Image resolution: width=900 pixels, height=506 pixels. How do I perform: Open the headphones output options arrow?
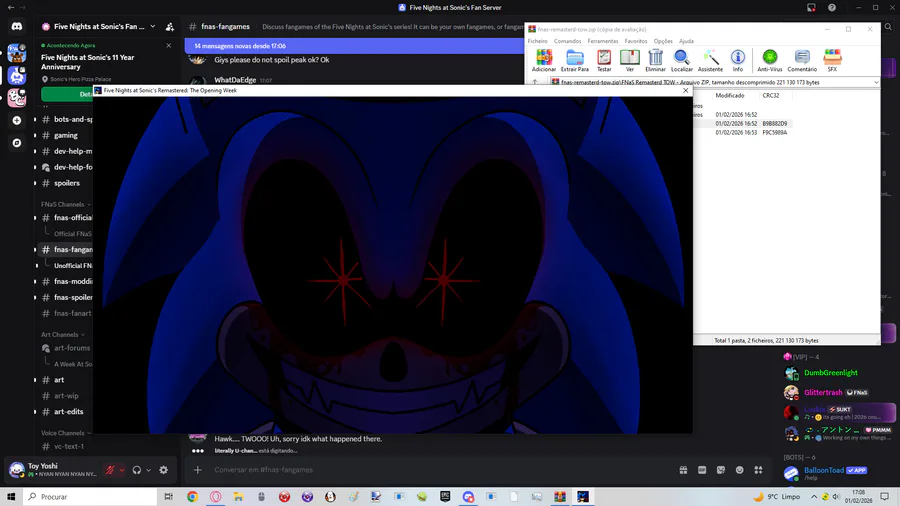point(149,470)
